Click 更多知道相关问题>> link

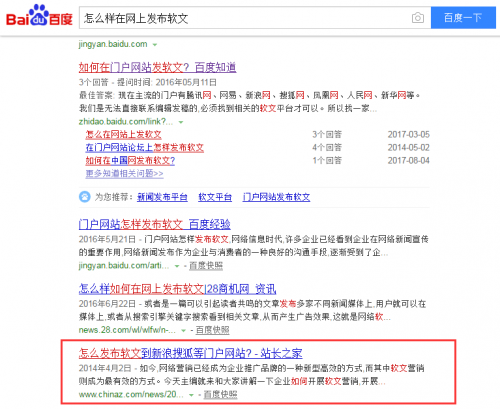124,174
